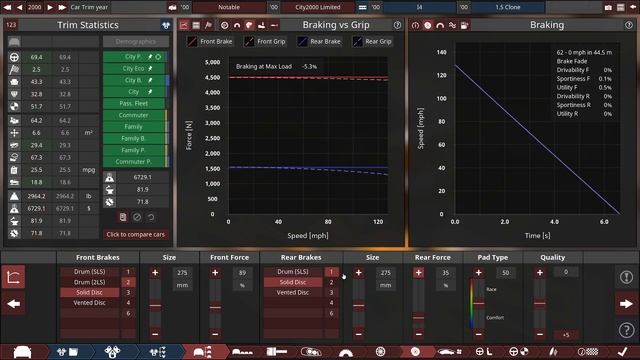Image resolution: width=640 pixels, height=360 pixels.
Task: Go back with the left arrow button
Action: tap(13, 304)
